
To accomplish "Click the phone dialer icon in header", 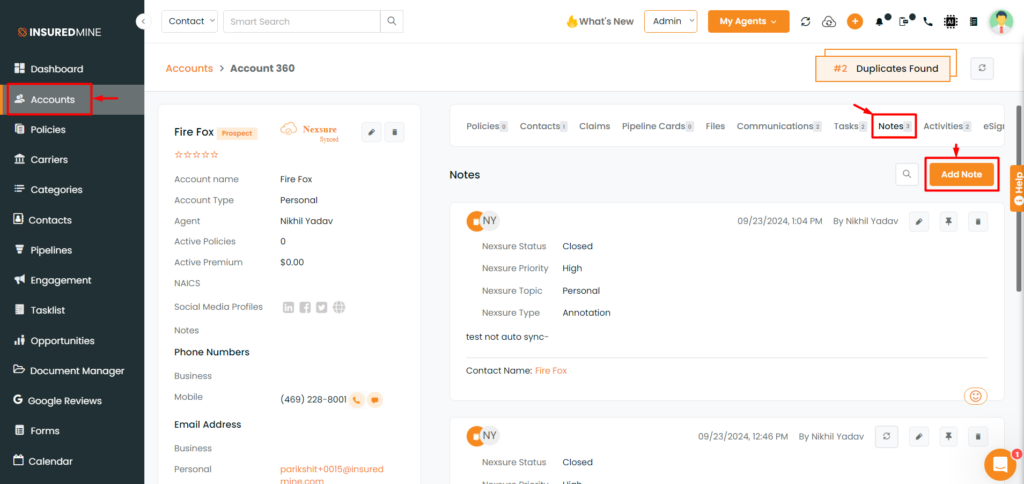I will point(927,22).
